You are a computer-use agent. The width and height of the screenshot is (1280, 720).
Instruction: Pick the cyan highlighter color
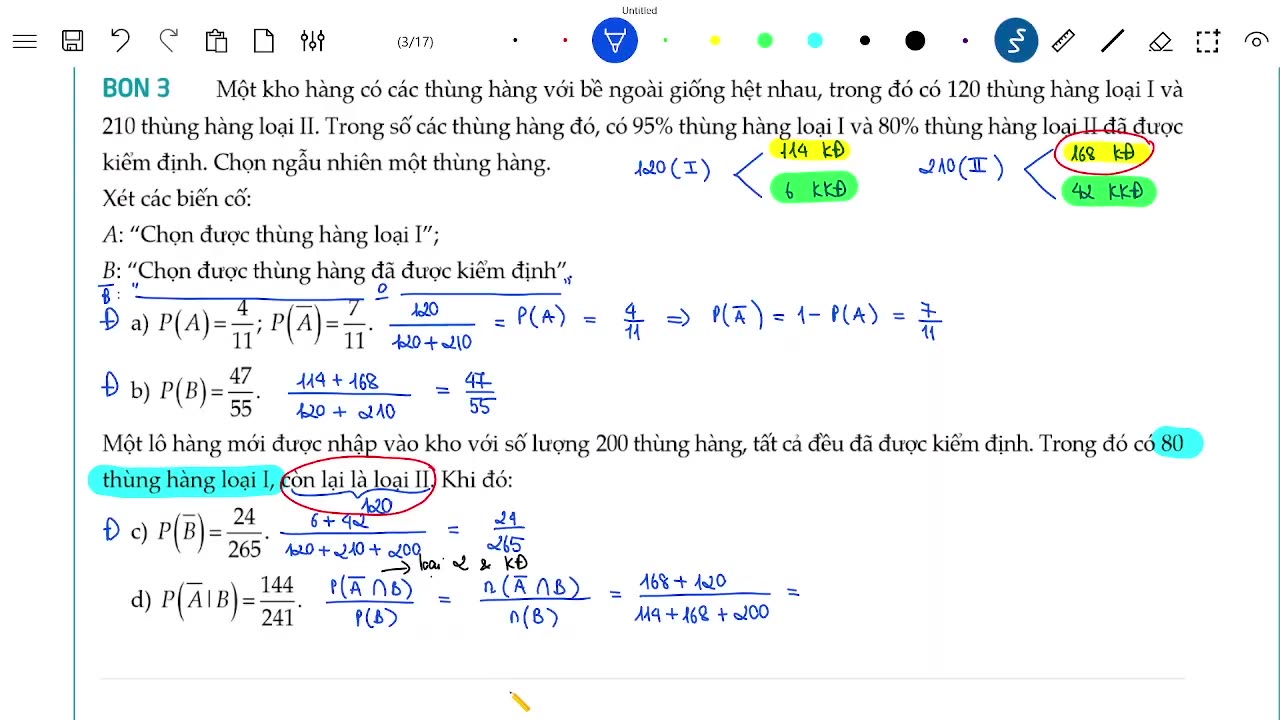815,41
